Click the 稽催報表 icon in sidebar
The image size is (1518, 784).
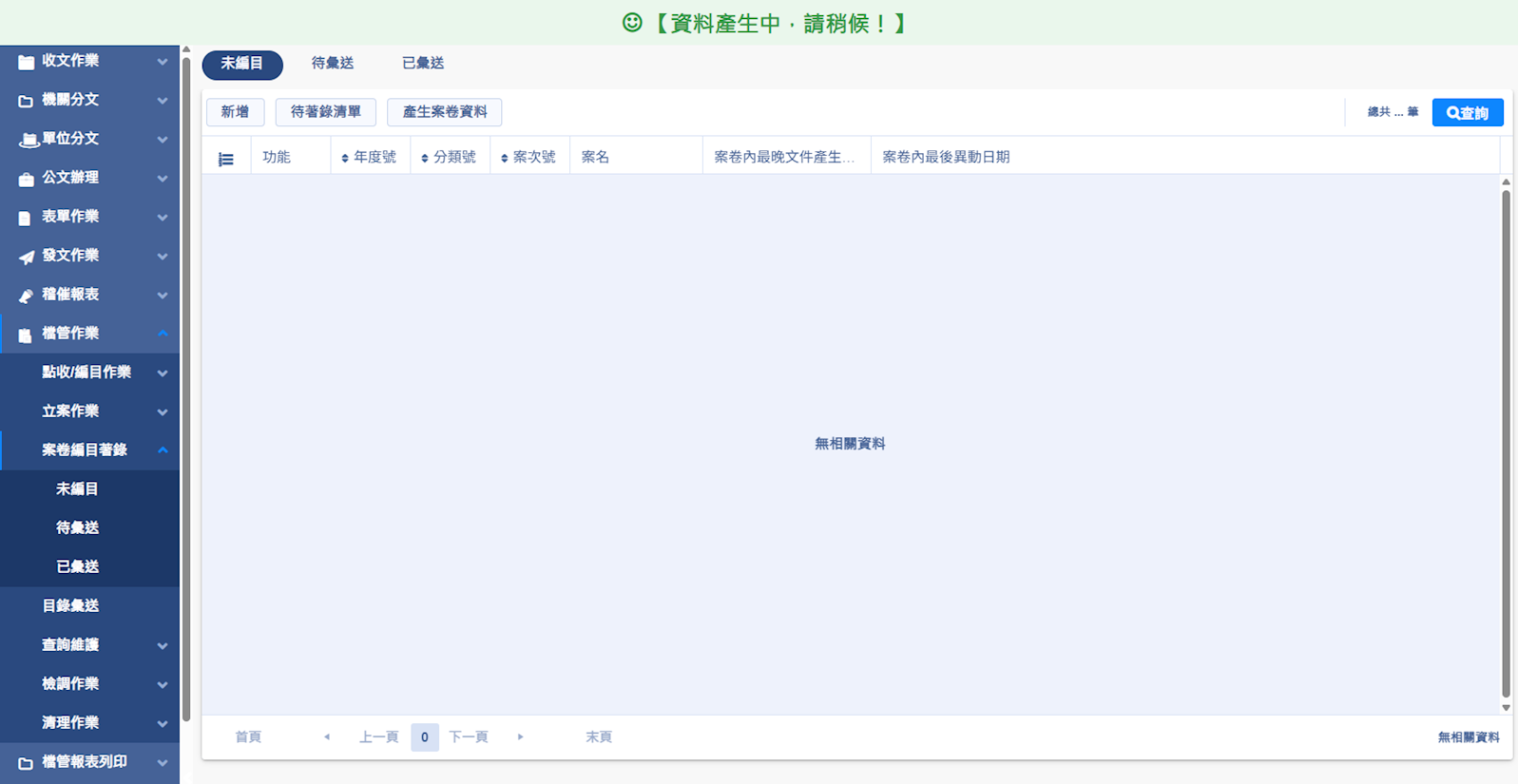tap(26, 296)
